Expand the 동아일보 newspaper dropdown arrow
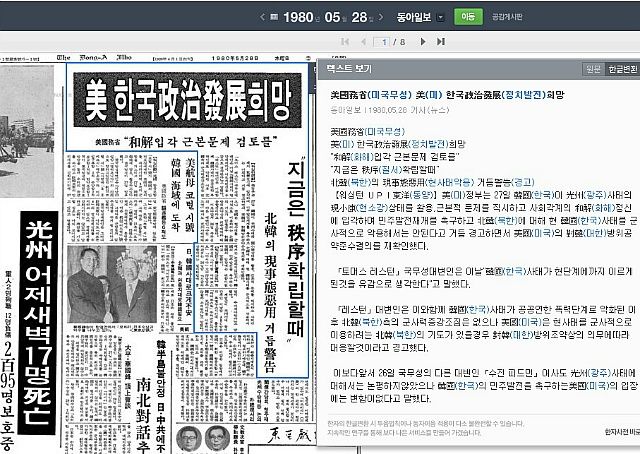Screen dimensions: 640x454 pos(440,18)
